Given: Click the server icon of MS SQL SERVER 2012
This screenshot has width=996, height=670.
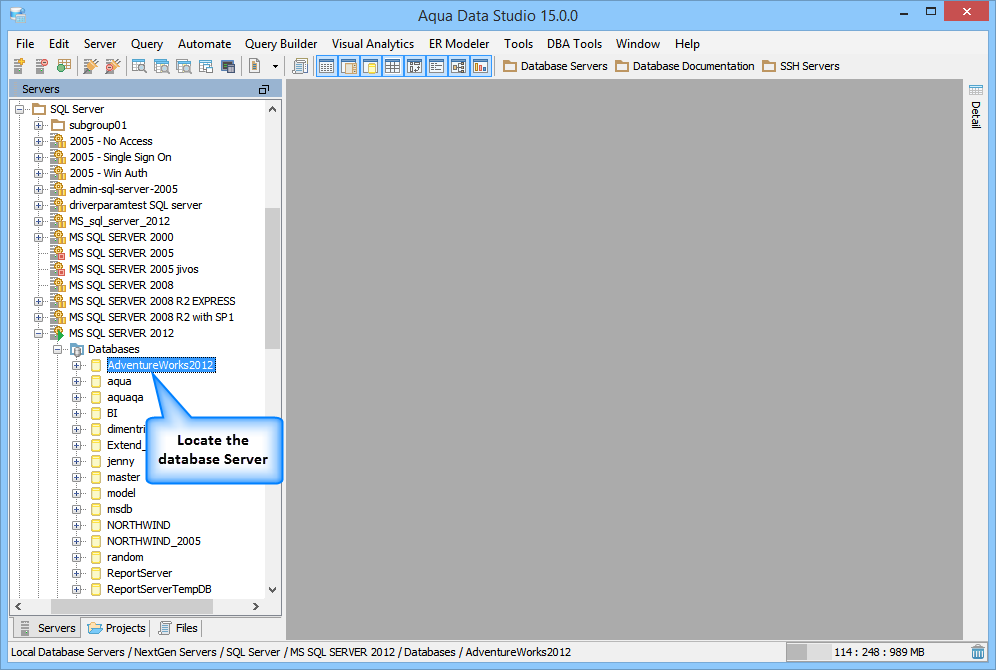Looking at the screenshot, I should click(58, 333).
